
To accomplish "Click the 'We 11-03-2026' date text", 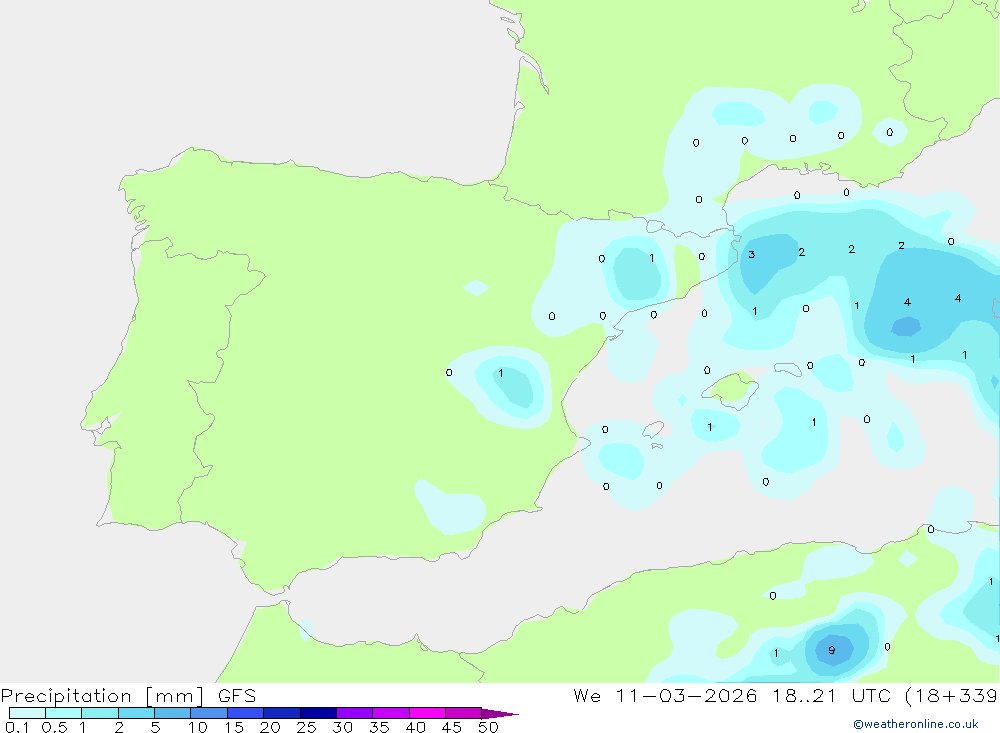I will [x=665, y=695].
